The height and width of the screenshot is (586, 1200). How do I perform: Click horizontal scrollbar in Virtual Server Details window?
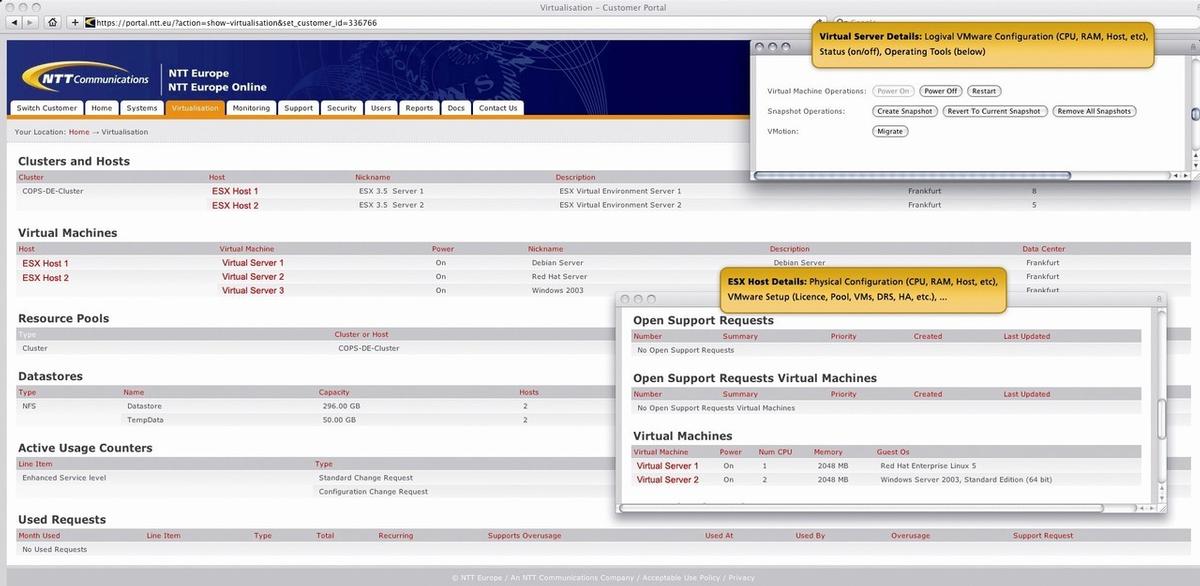coord(911,176)
